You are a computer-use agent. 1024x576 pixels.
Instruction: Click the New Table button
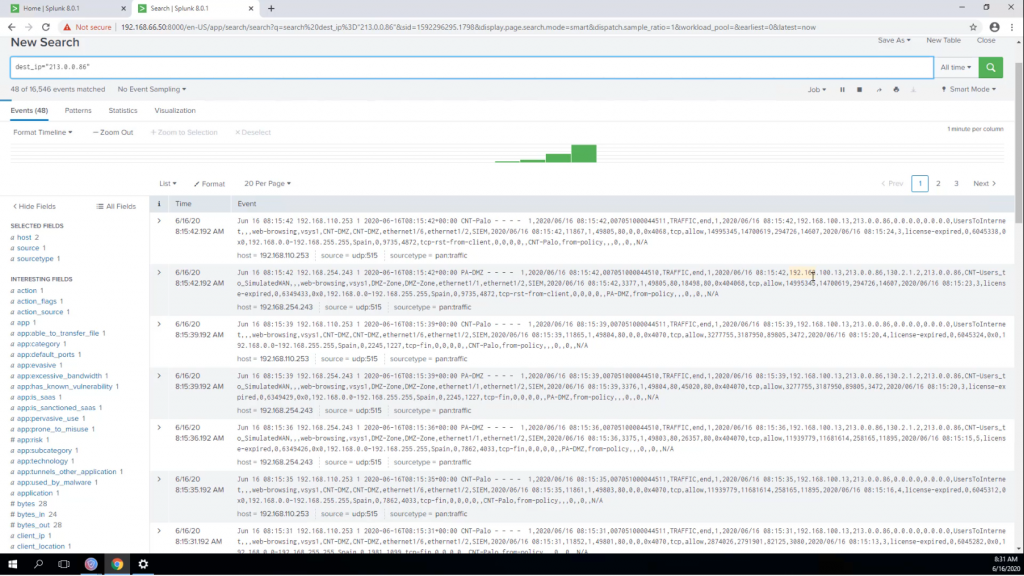[943, 40]
